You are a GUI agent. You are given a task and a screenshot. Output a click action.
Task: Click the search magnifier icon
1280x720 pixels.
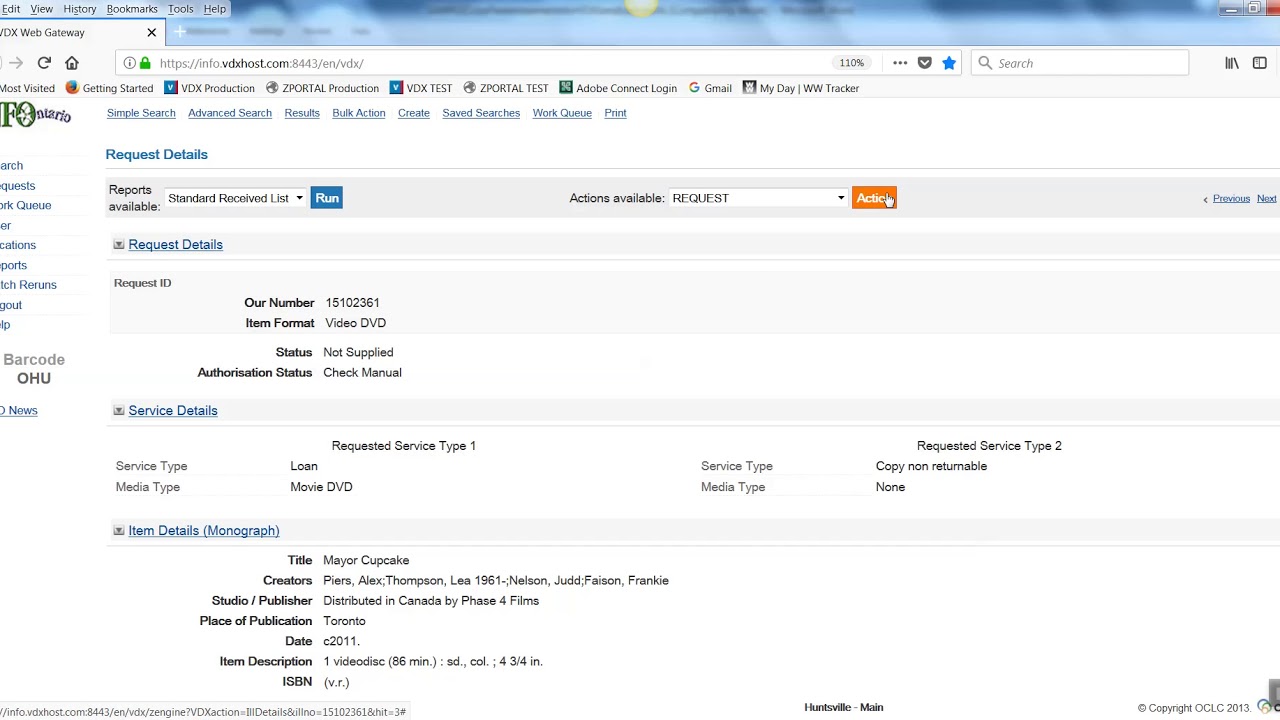[x=985, y=63]
